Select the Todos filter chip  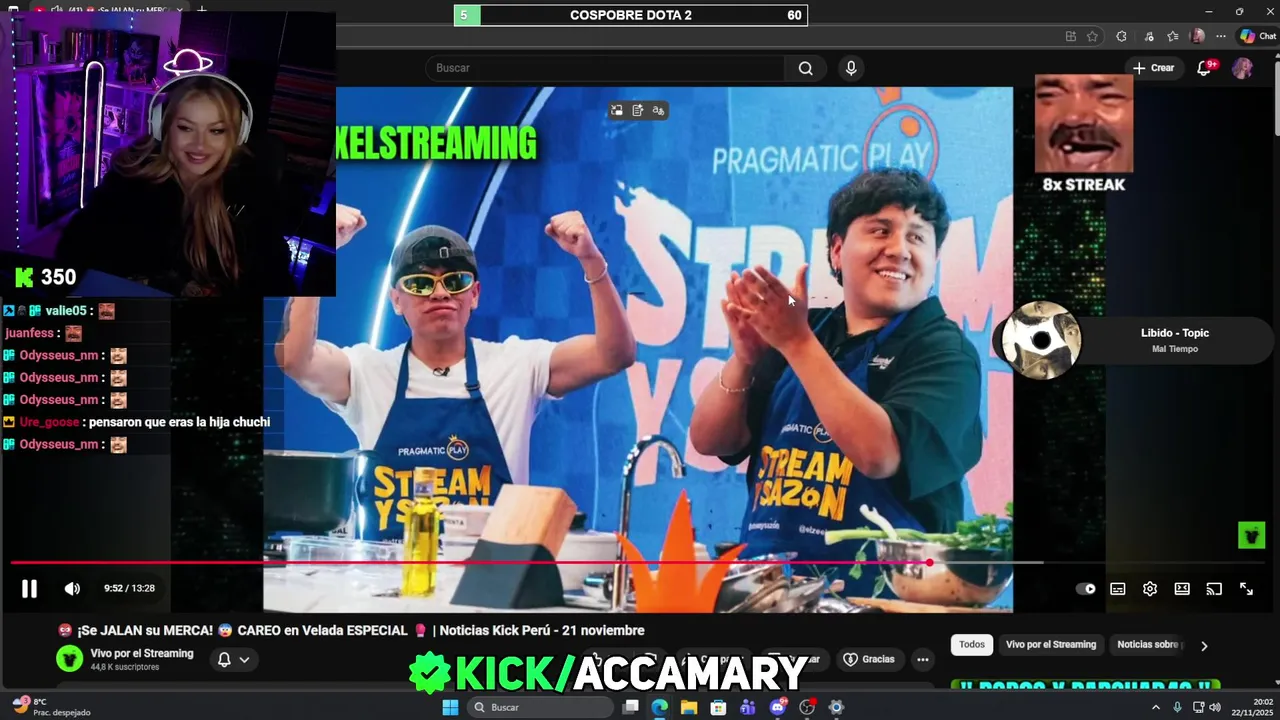pos(972,645)
